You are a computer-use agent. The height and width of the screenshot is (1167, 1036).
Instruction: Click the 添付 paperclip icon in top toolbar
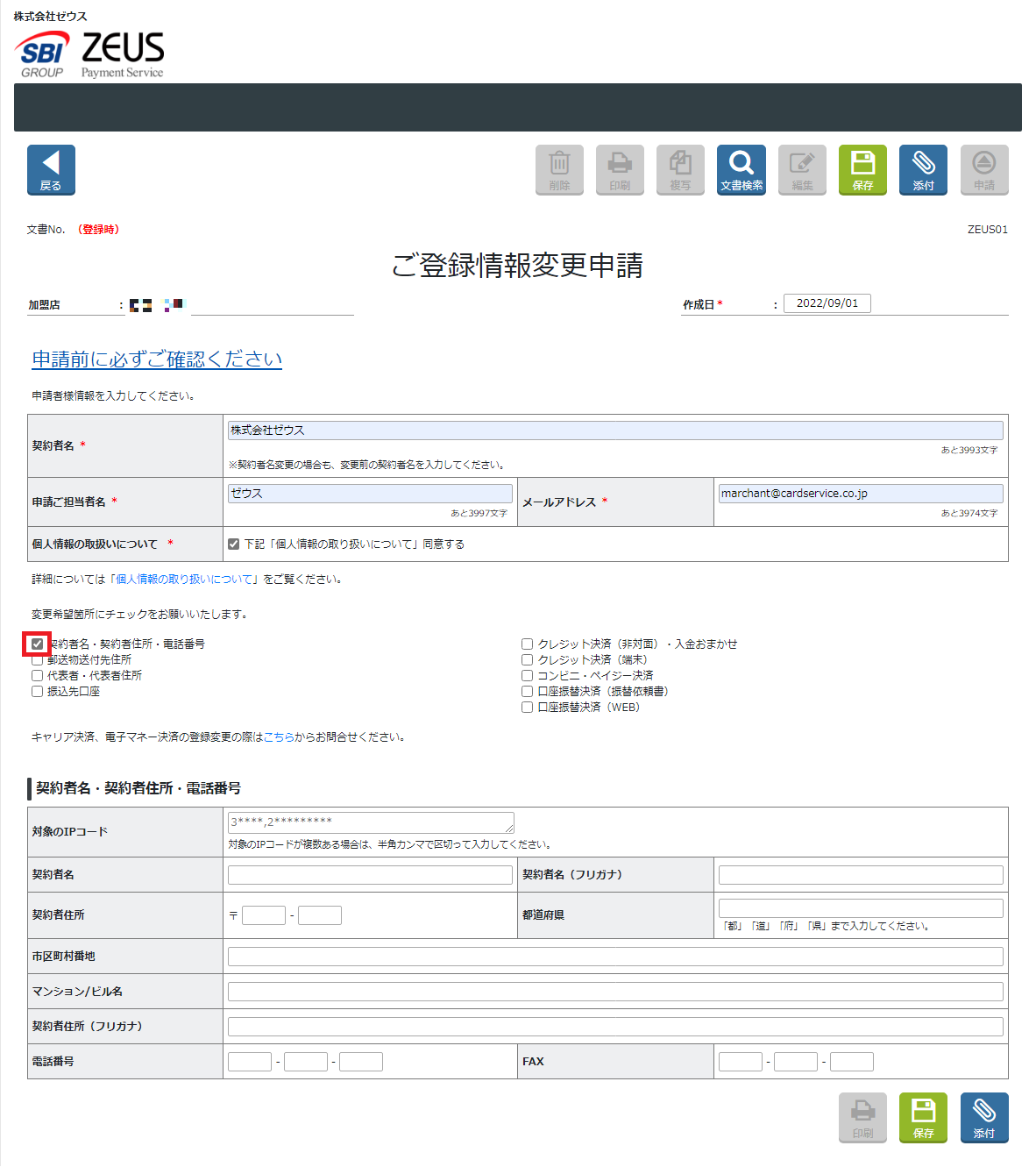(x=923, y=169)
